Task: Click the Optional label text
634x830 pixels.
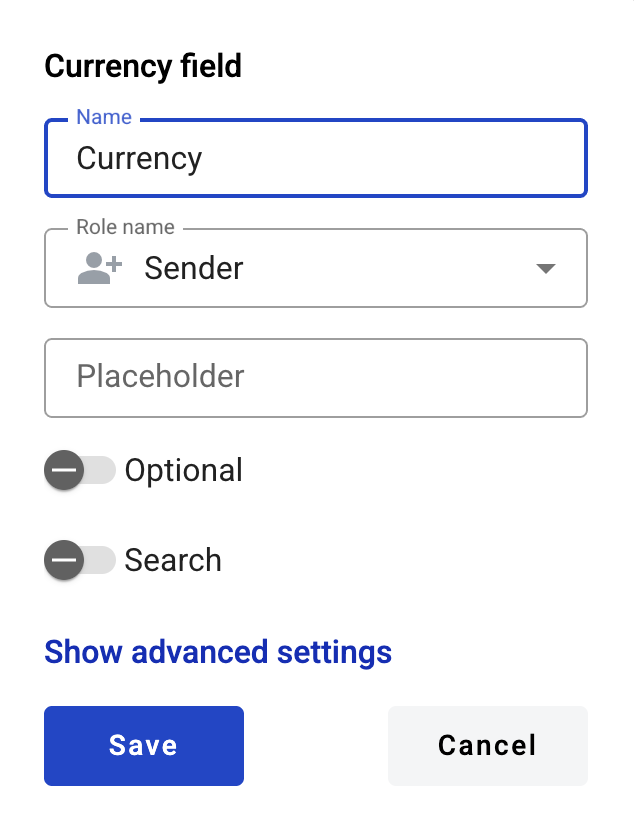Action: click(184, 470)
